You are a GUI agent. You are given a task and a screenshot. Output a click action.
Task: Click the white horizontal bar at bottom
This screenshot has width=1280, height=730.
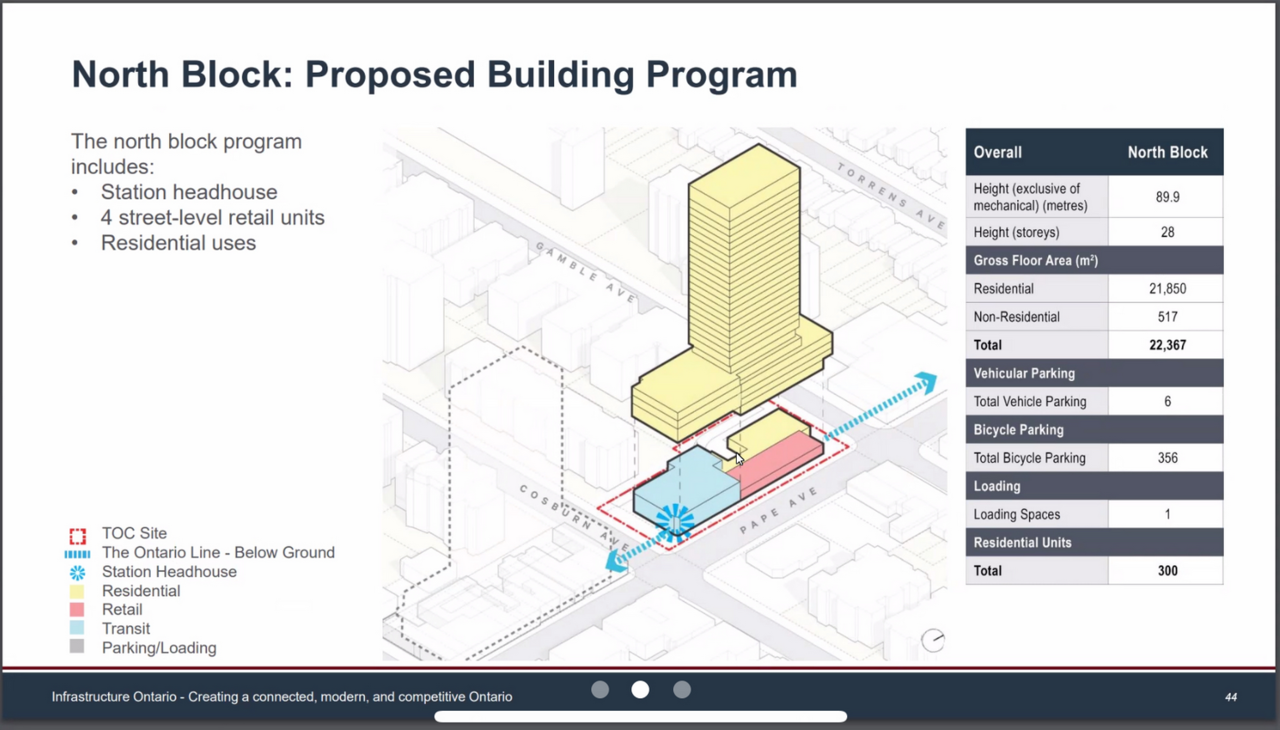[640, 716]
